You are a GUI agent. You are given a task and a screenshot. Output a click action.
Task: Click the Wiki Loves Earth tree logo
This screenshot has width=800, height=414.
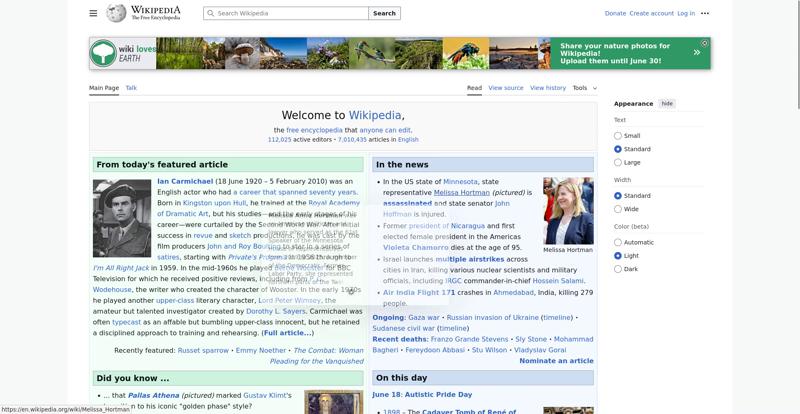(x=104, y=53)
